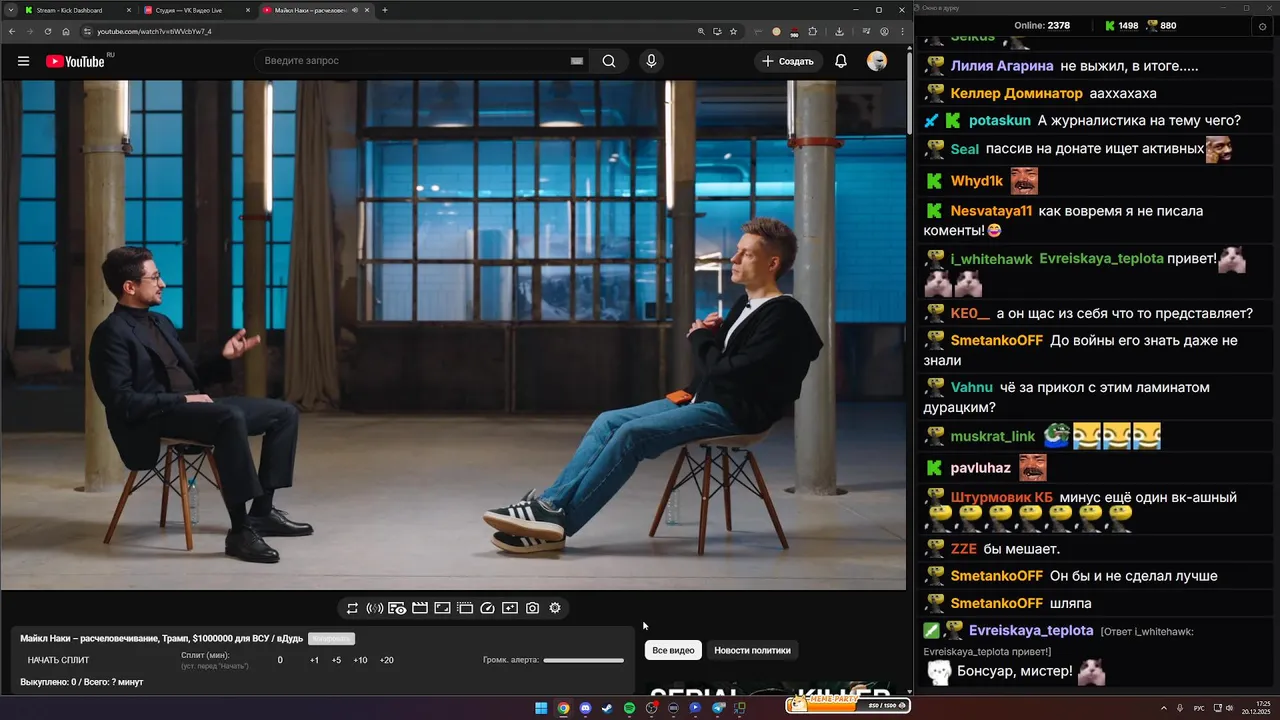Open Chrome from the taskbar
1280x720 pixels.
(563, 708)
